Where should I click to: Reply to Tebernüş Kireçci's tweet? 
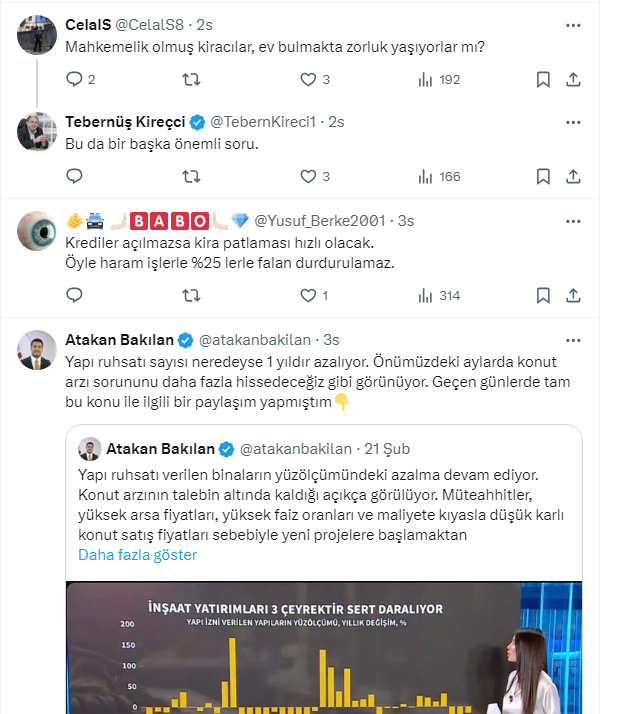click(x=74, y=176)
